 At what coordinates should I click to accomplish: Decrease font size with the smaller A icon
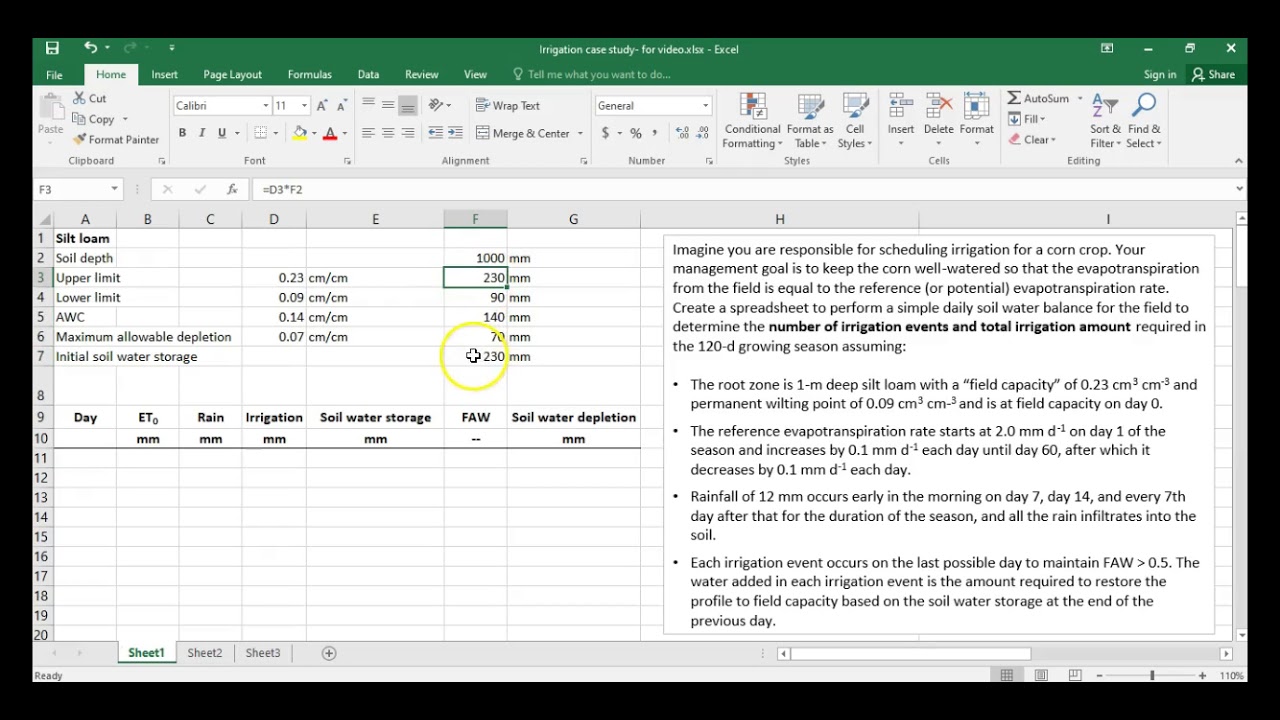pos(342,106)
